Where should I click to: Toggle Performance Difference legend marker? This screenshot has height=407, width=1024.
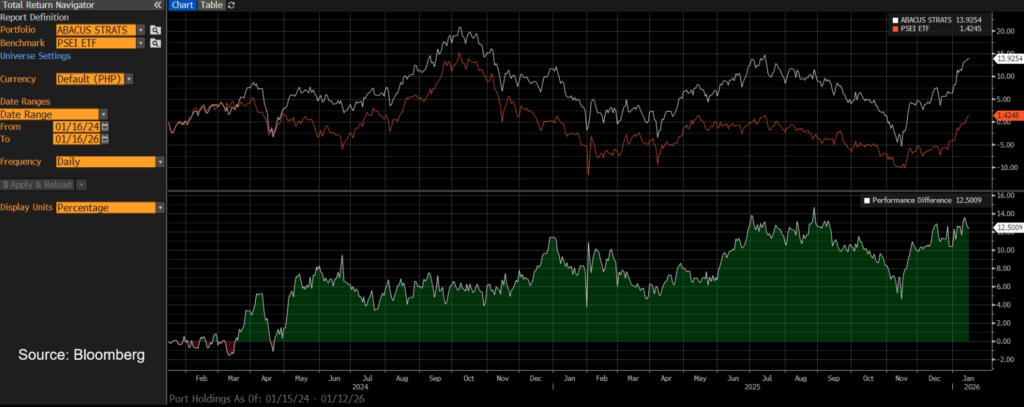tap(867, 201)
